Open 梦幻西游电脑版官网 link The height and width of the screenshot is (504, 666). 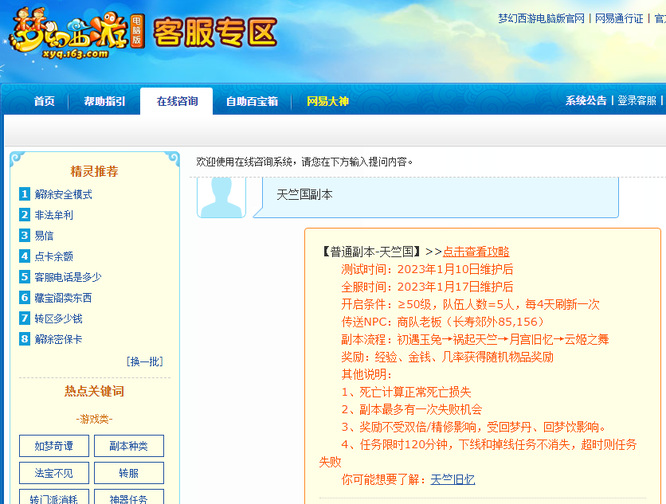pos(541,19)
